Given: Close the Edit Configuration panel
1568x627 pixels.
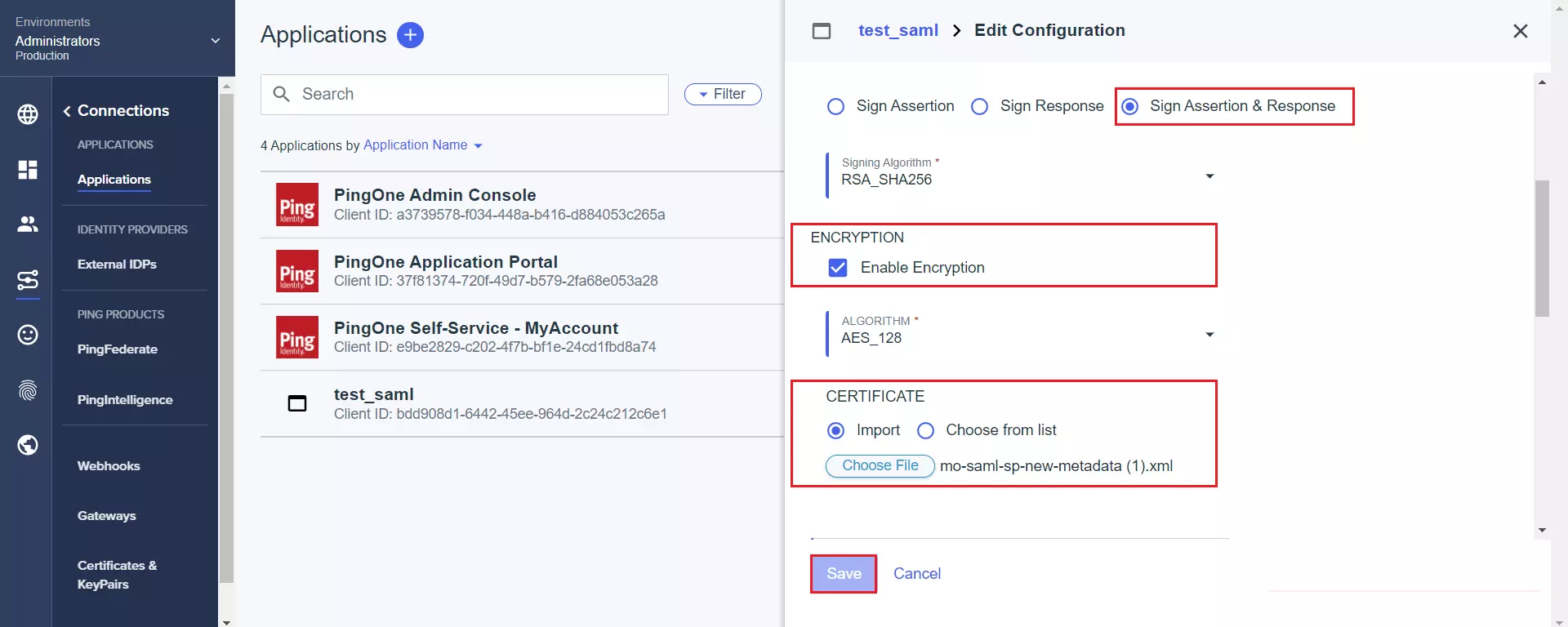Looking at the screenshot, I should [x=1520, y=31].
